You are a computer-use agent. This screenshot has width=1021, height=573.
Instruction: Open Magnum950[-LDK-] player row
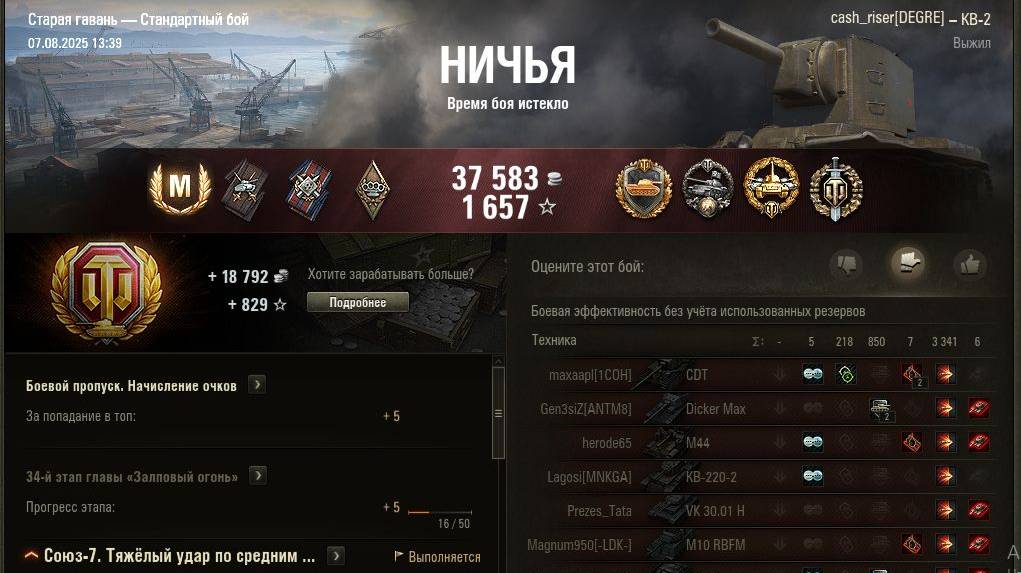pyautogui.click(x=761, y=544)
